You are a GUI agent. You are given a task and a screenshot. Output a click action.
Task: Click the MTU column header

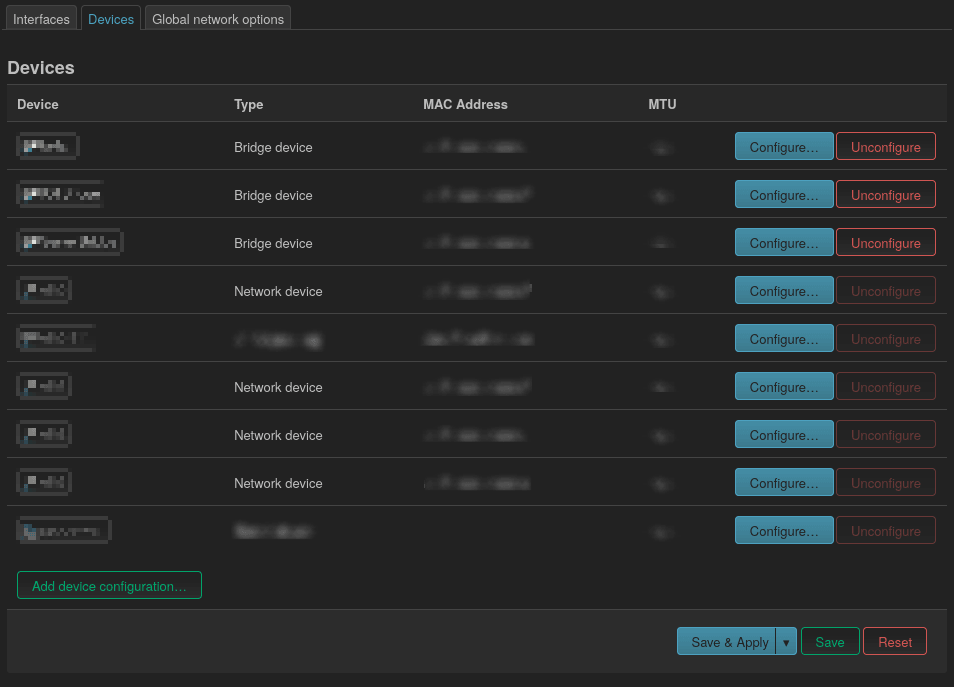point(662,104)
